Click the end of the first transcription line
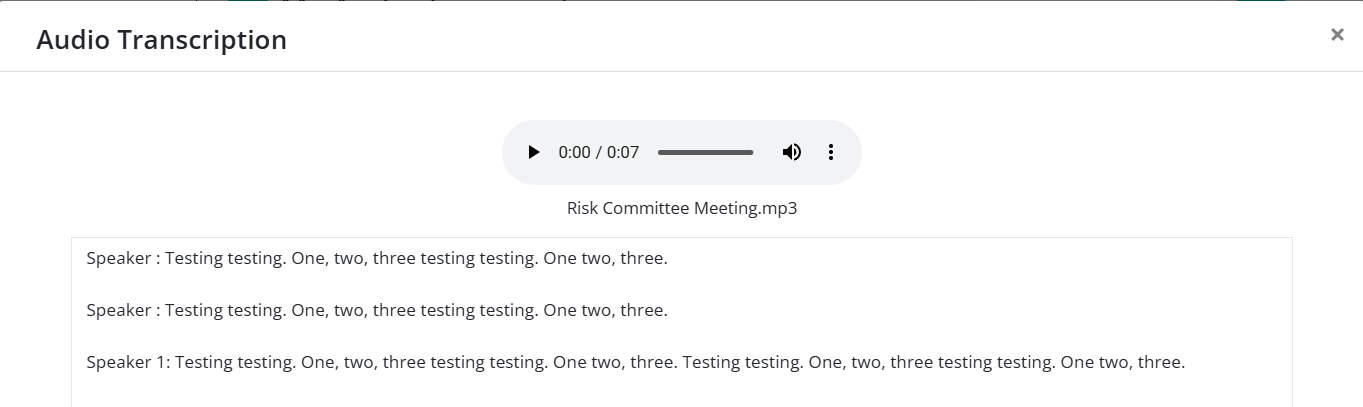Viewport: 1363px width, 407px height. (667, 259)
